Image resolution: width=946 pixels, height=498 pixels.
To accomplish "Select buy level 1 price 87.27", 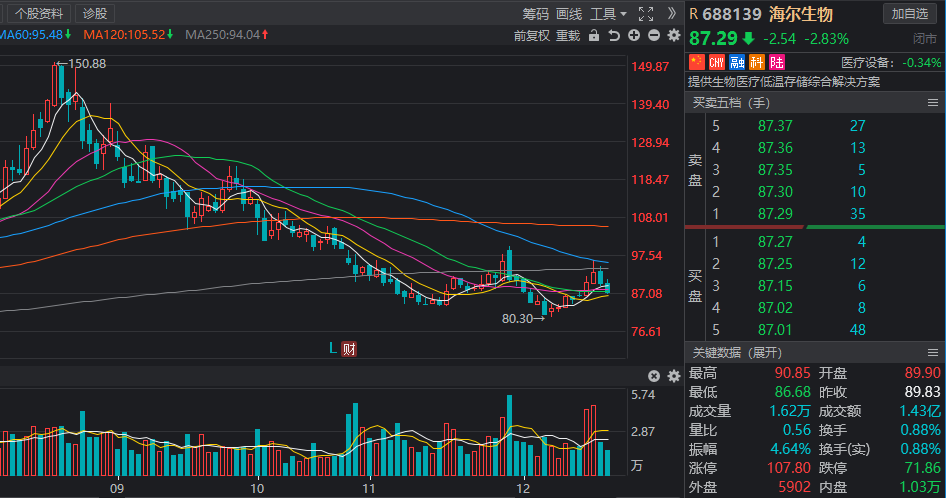I will point(775,241).
